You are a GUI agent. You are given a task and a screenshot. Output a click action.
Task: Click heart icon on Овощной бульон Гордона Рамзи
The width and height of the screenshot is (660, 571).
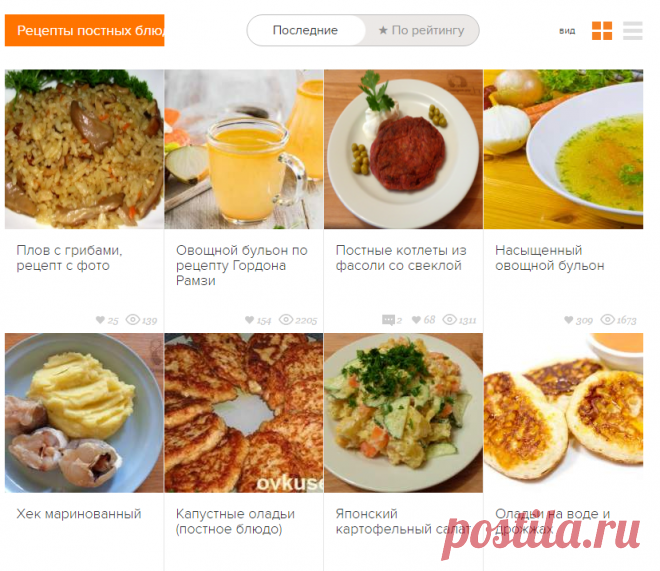tap(249, 320)
